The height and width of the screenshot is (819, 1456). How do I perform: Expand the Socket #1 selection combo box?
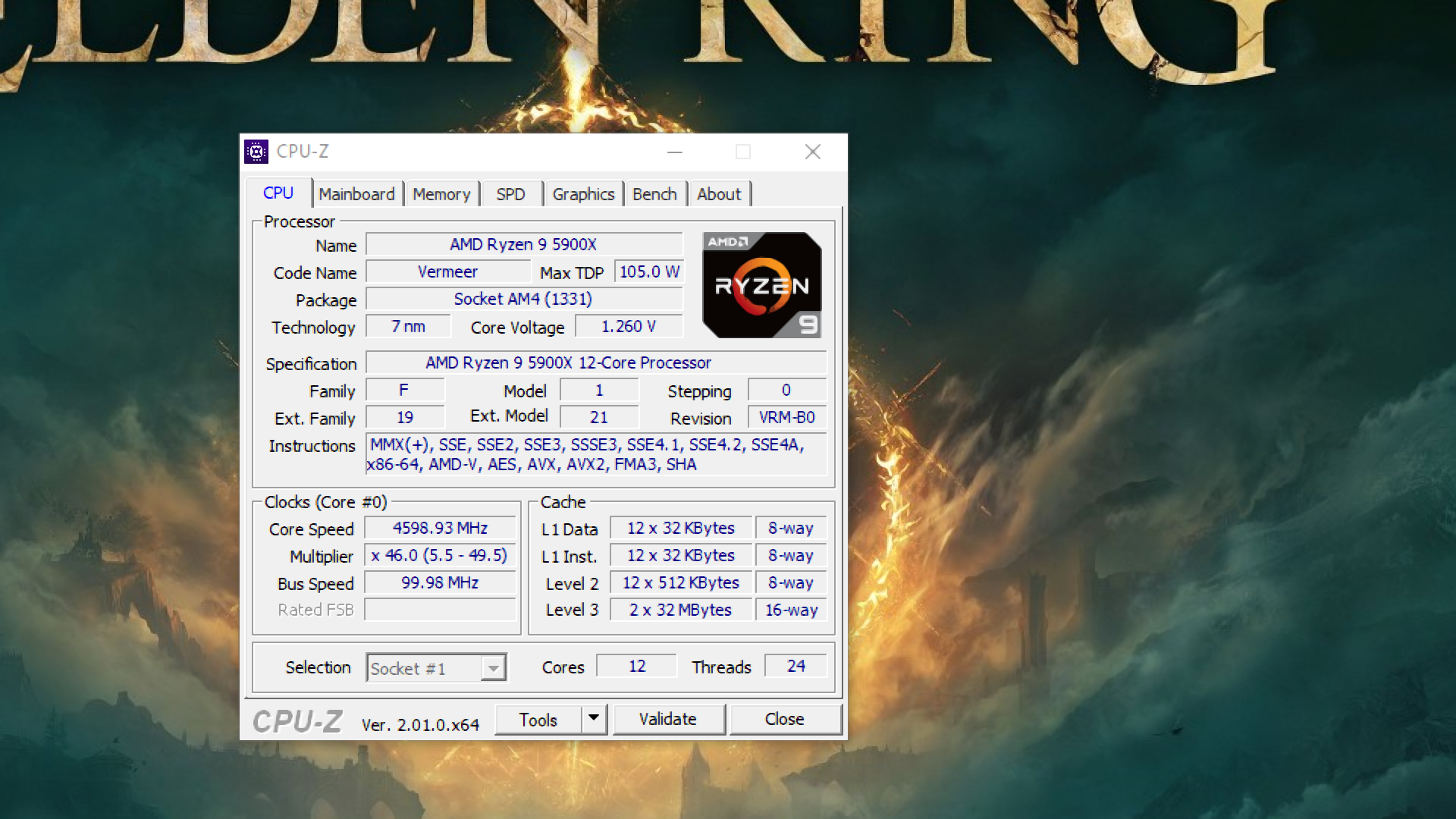pyautogui.click(x=436, y=668)
